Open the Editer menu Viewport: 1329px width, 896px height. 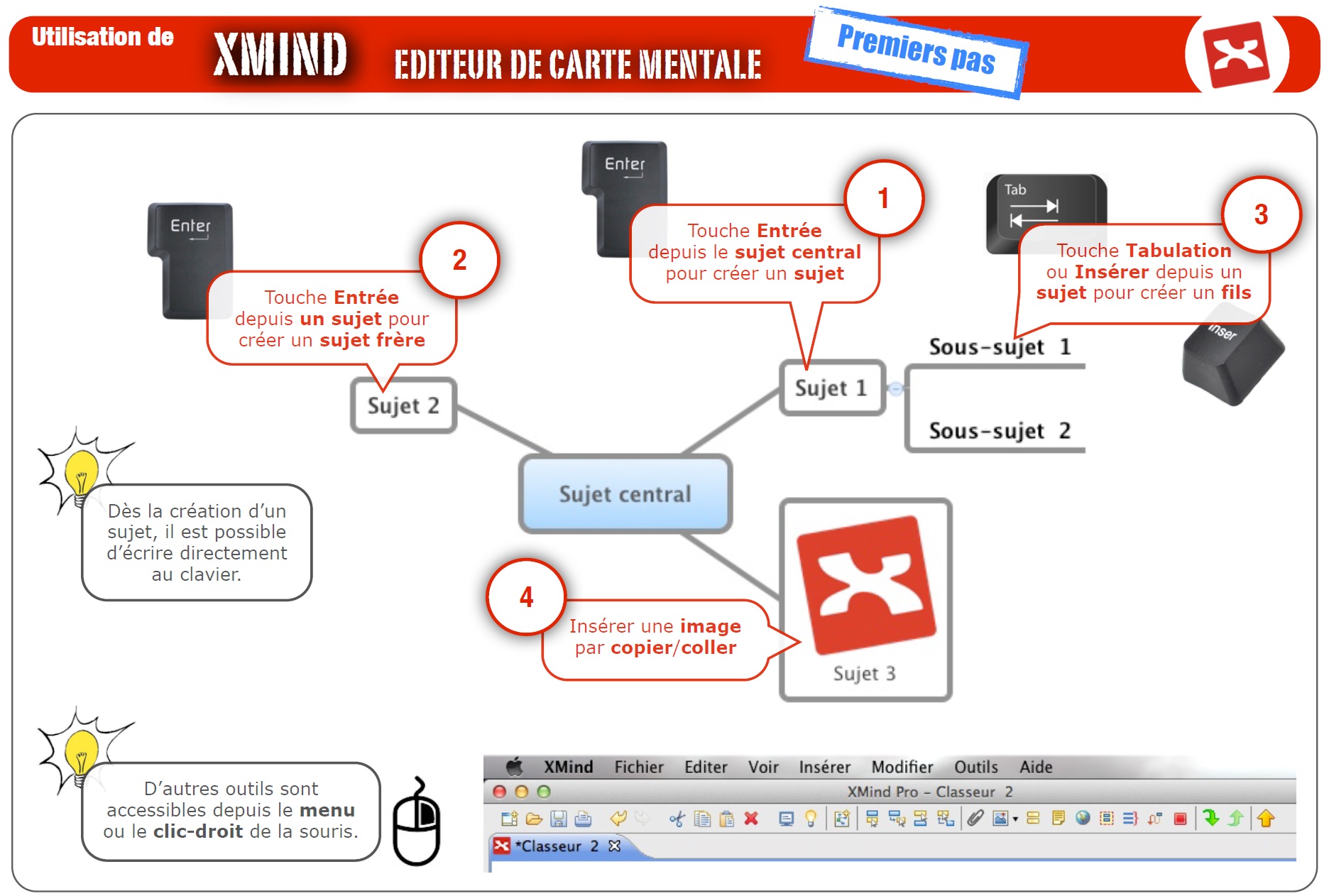point(706,767)
